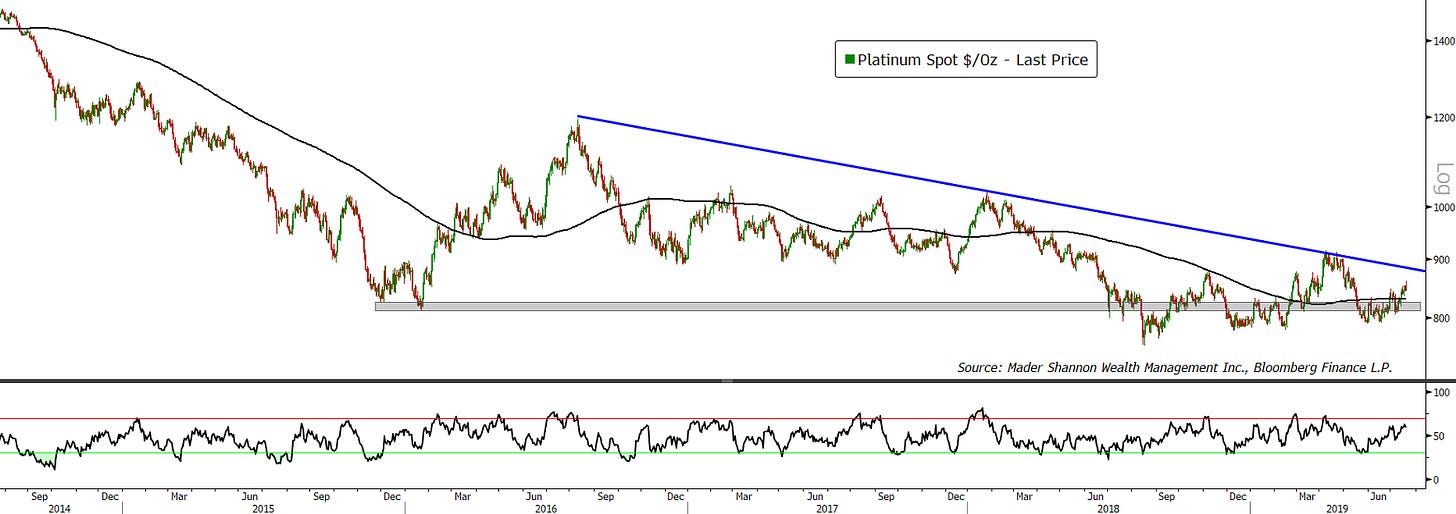Click the 900 price axis value
This screenshot has height=514, width=1456.
click(1441, 260)
